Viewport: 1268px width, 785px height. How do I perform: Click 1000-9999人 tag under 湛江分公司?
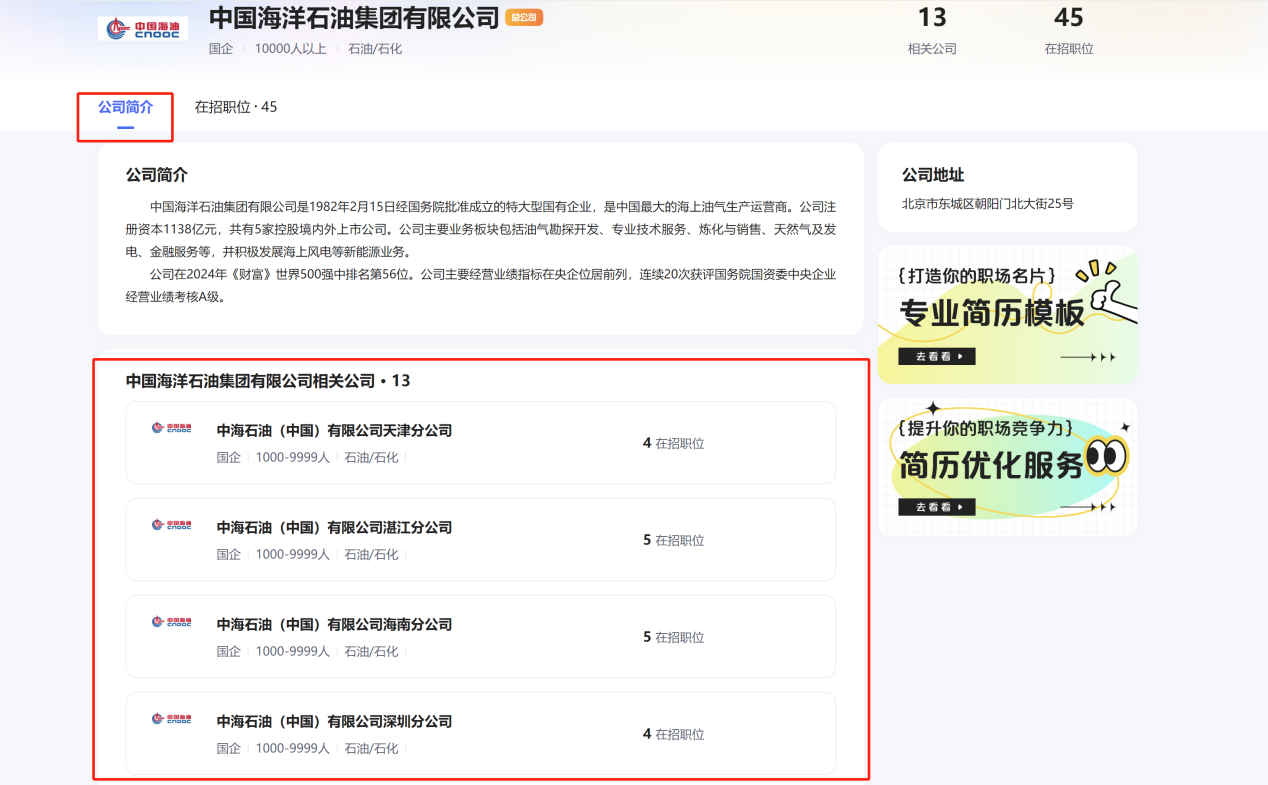pyautogui.click(x=292, y=554)
